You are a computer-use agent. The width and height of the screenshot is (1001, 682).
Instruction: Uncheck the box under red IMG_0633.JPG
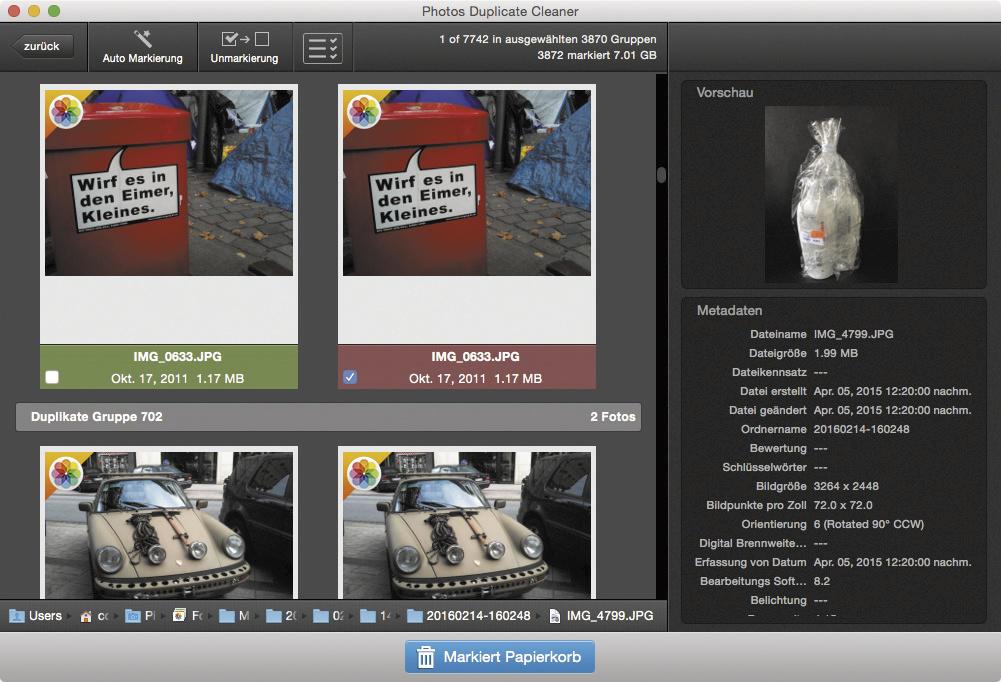pos(350,377)
